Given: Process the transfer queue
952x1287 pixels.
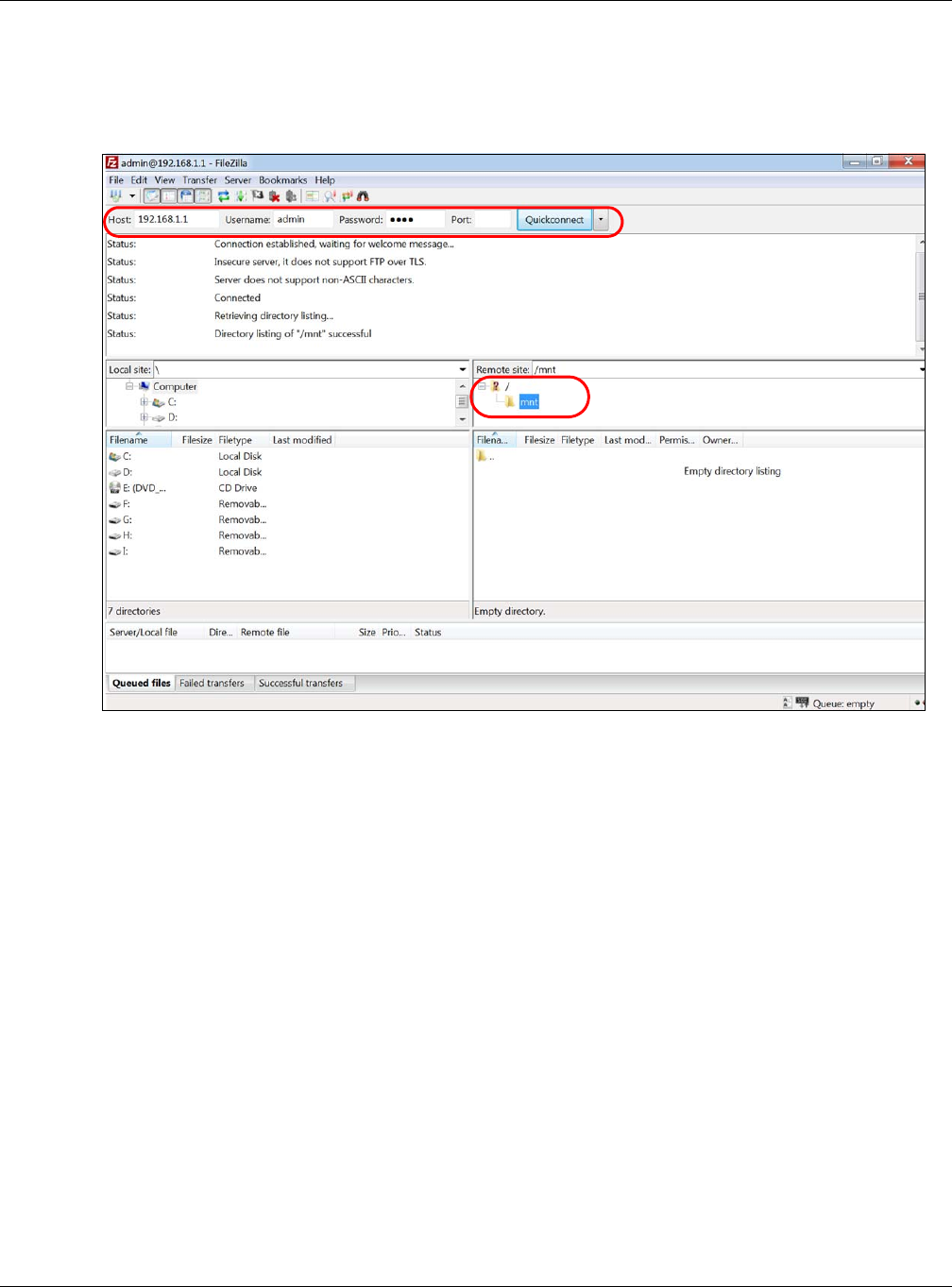Looking at the screenshot, I should pyautogui.click(x=241, y=196).
